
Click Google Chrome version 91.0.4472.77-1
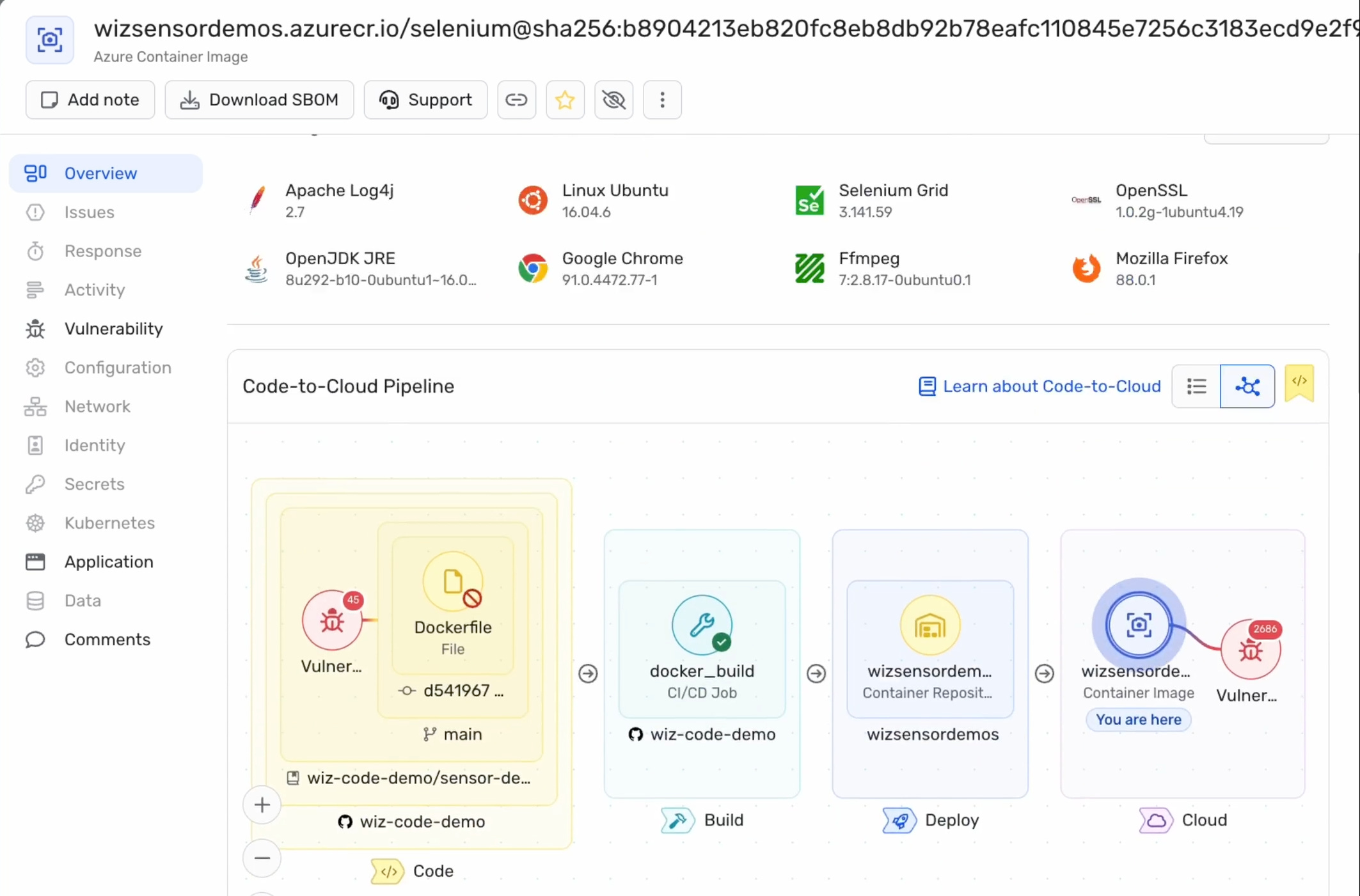610,280
